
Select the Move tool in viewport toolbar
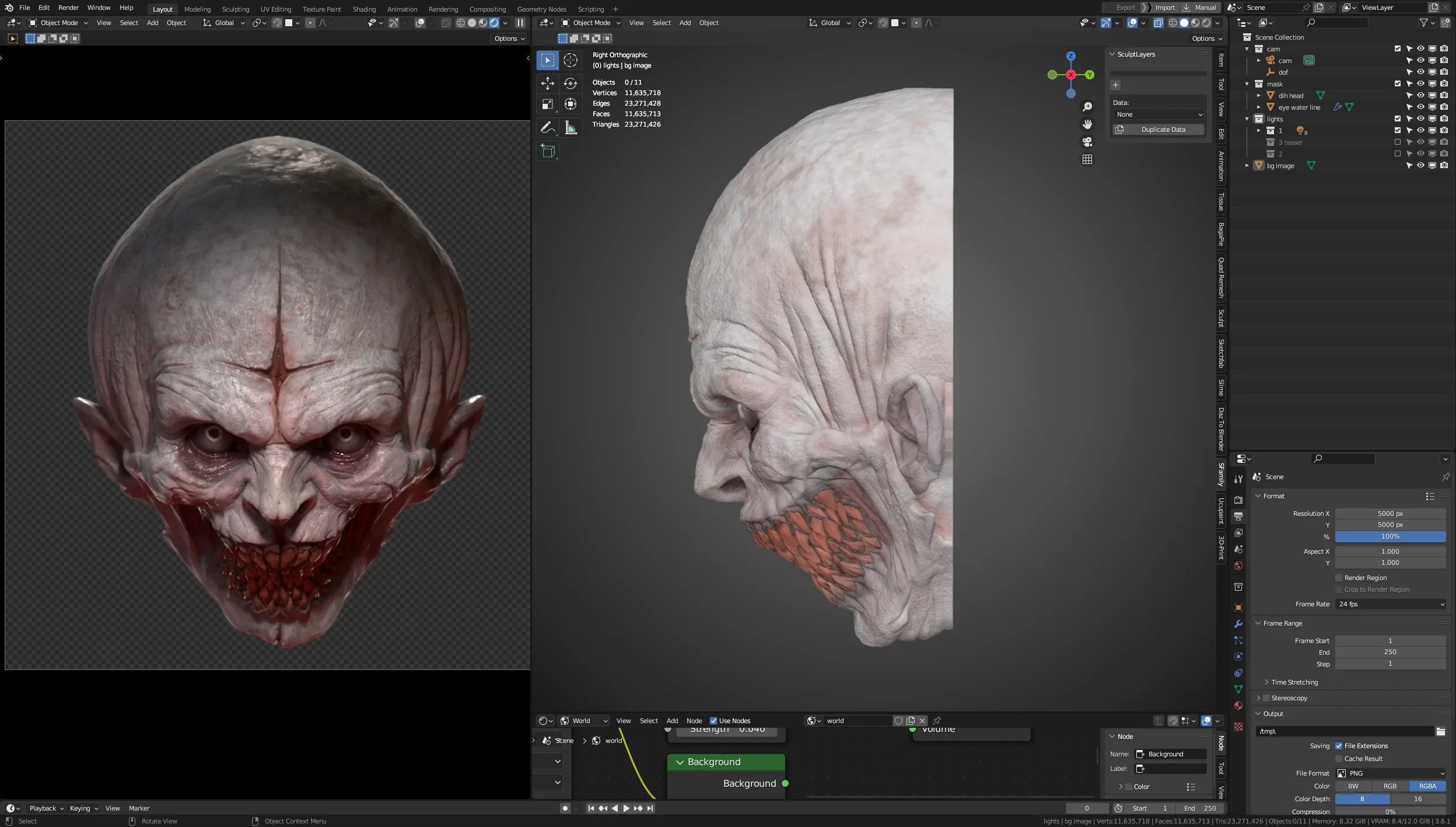[547, 83]
